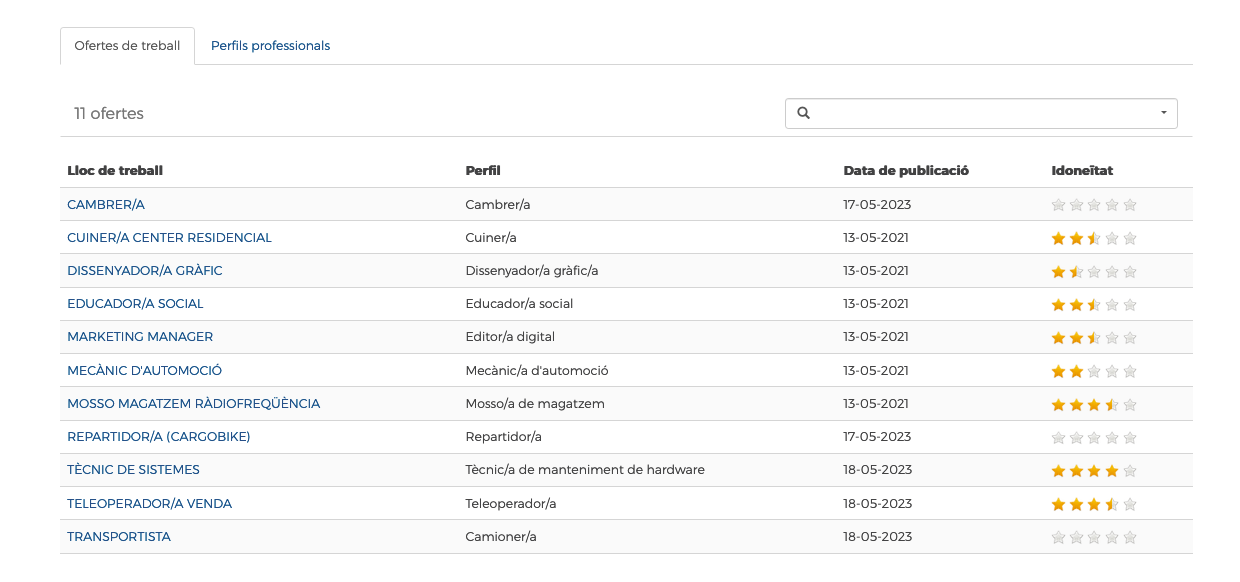Open the CUINER/A CENTER RESIDENCIAL offer
Image resolution: width=1240 pixels, height=582 pixels.
point(169,238)
